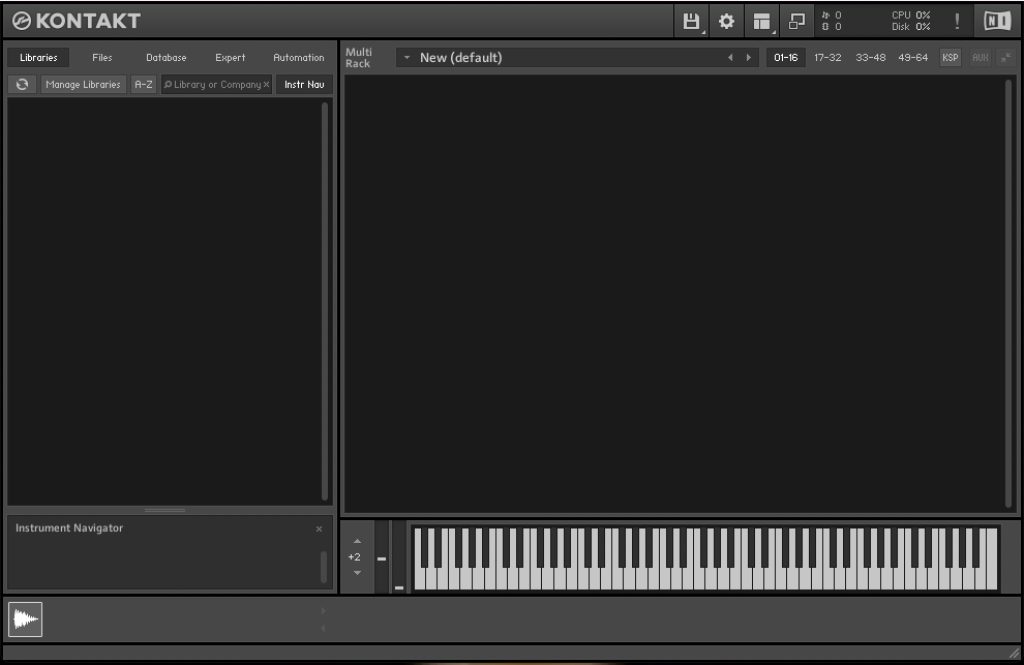Switch to the Libraries tab
This screenshot has height=665, width=1024.
tap(39, 57)
